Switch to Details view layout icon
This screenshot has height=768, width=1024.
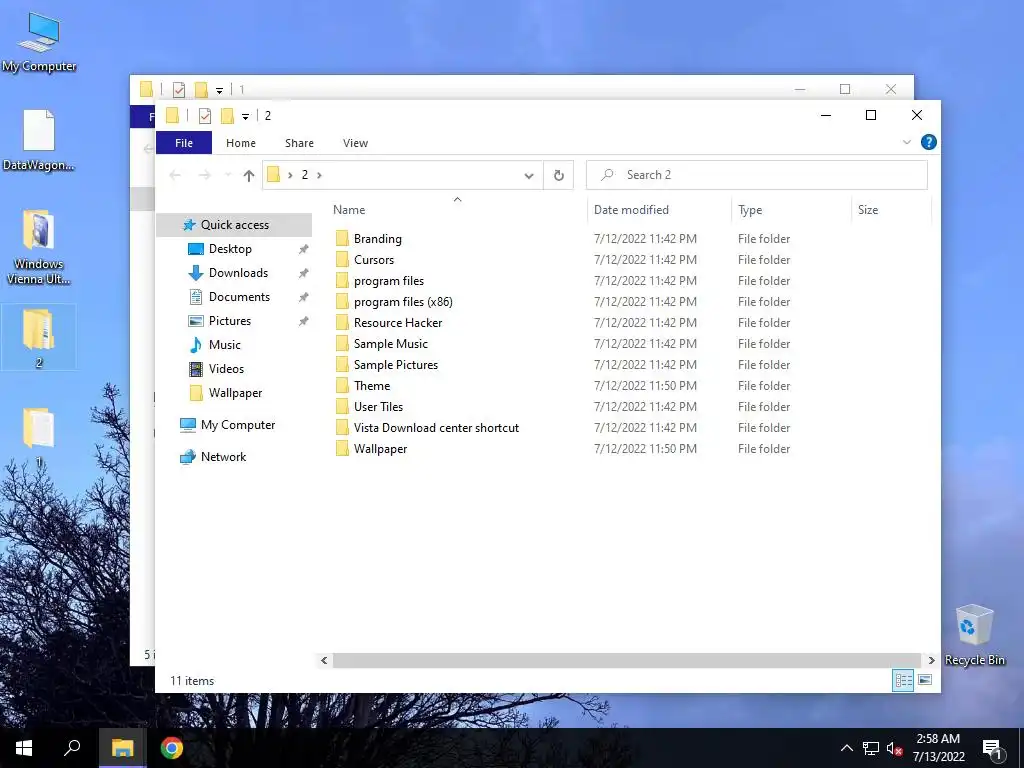tap(903, 680)
